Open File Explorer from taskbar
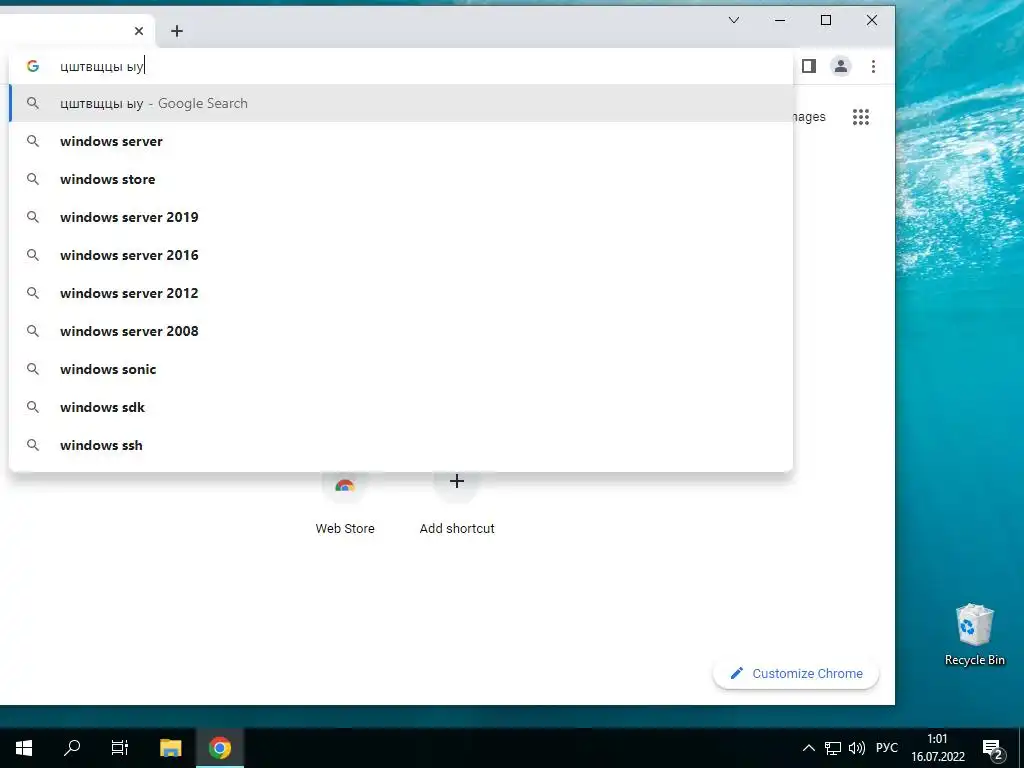The height and width of the screenshot is (768, 1024). point(170,748)
